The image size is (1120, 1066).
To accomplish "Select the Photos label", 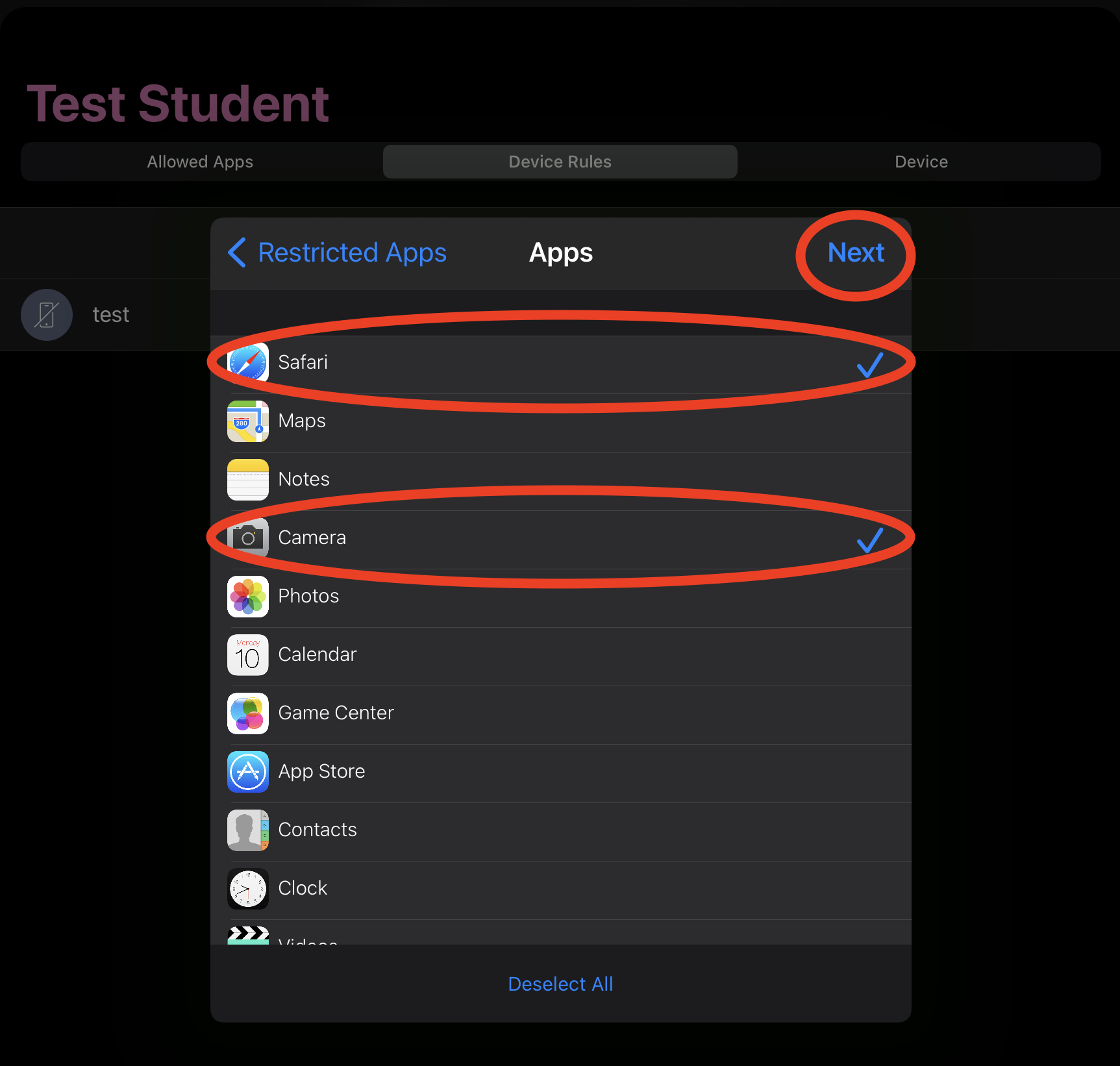I will coord(308,596).
